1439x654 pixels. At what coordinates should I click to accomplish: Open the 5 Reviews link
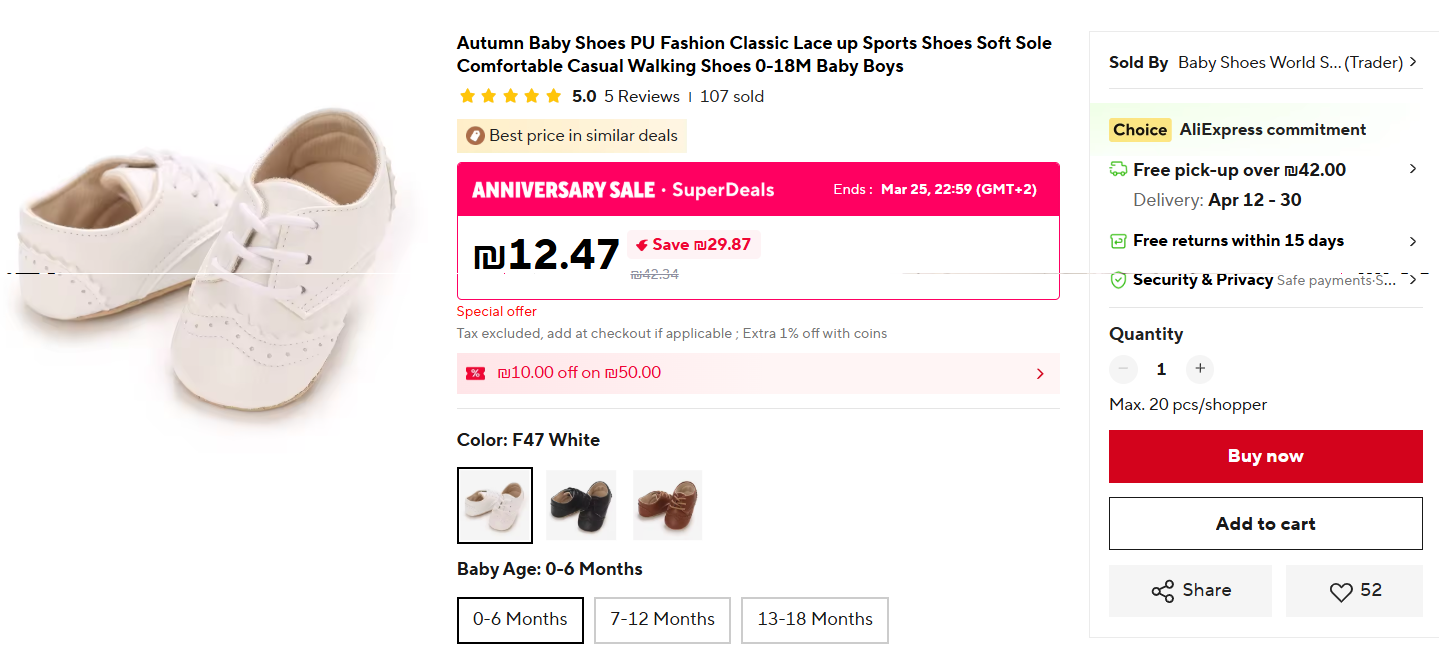coord(641,97)
